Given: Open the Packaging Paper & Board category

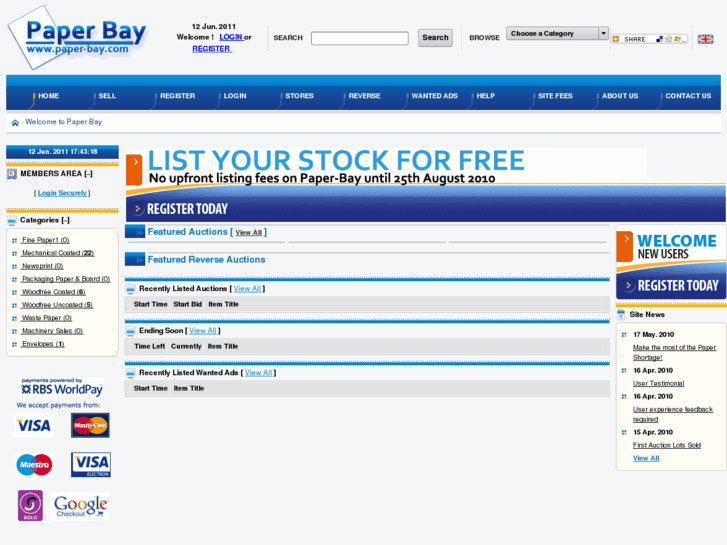Looking at the screenshot, I should click(x=66, y=279).
